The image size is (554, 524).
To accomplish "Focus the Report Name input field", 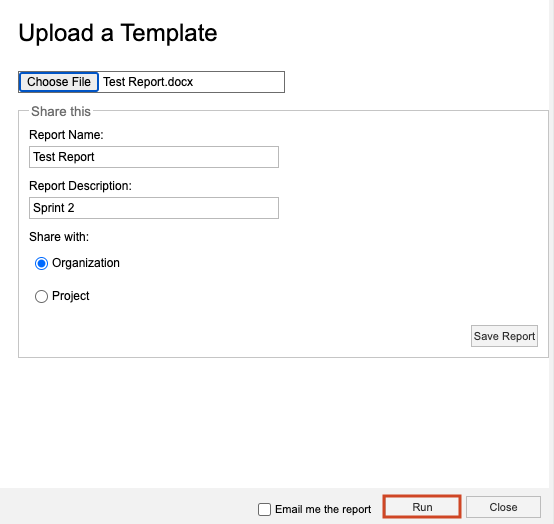I will 154,157.
